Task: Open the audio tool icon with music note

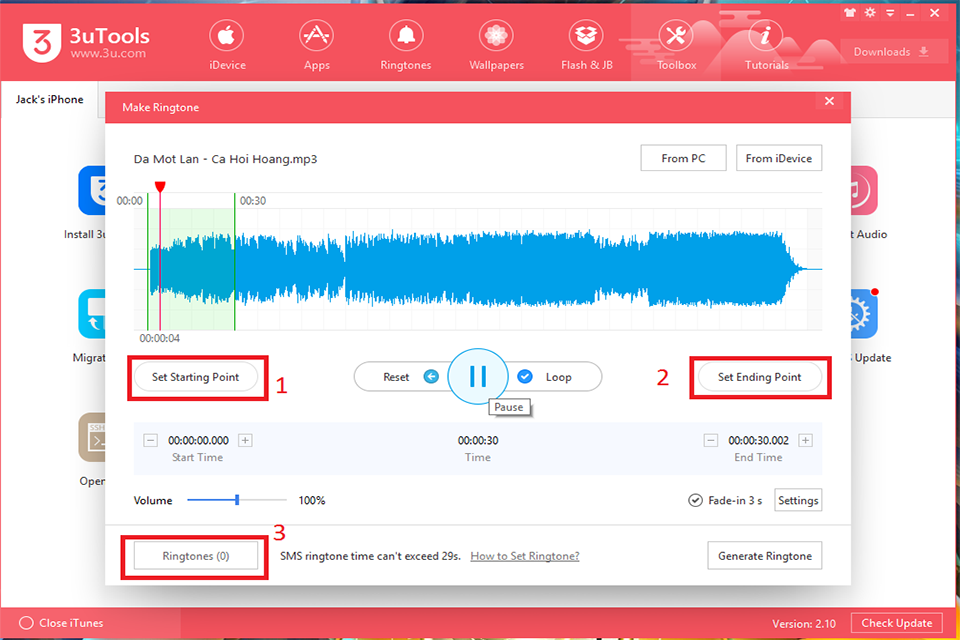Action: [x=864, y=190]
